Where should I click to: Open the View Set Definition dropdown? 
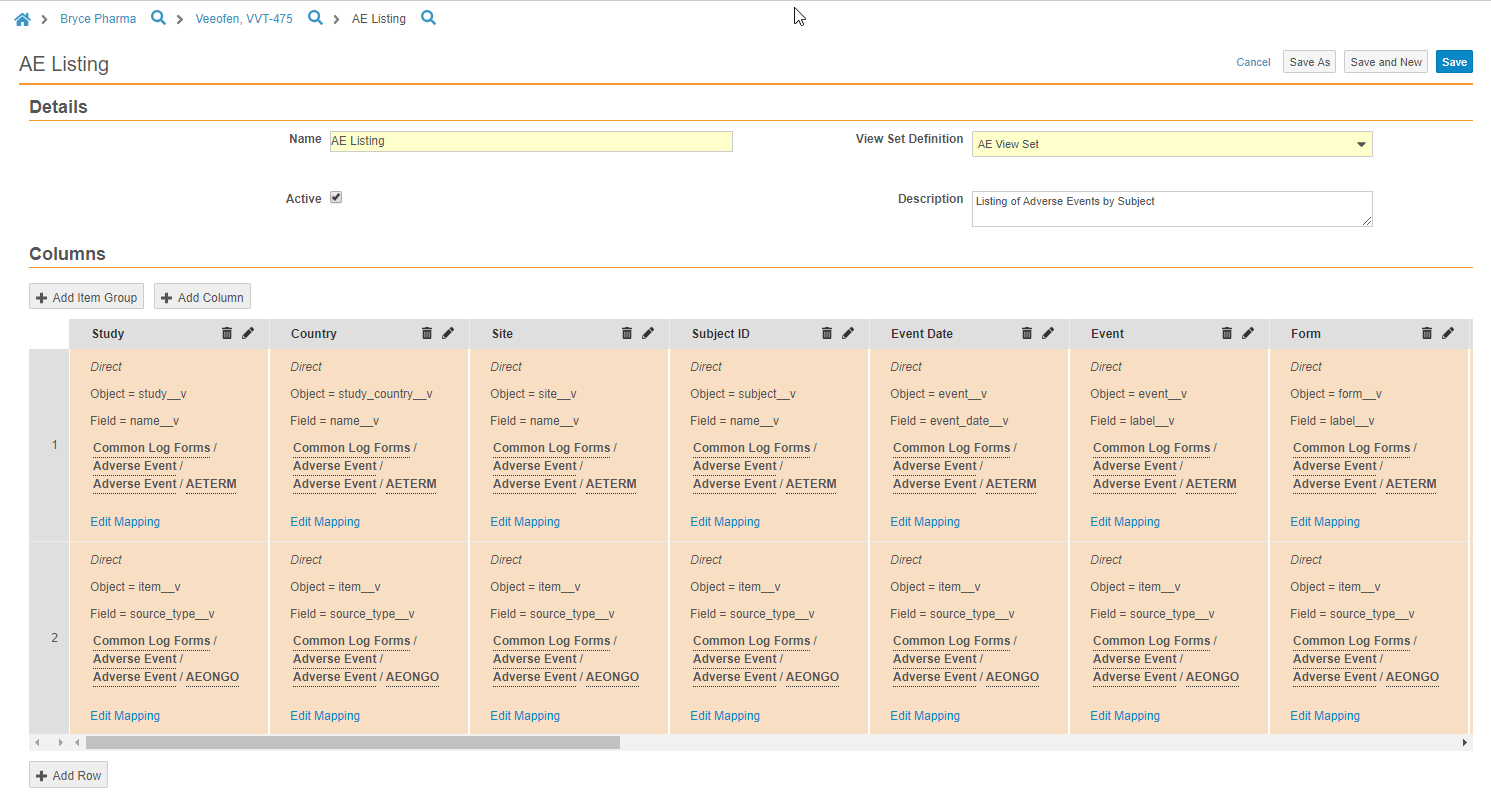coord(1171,144)
